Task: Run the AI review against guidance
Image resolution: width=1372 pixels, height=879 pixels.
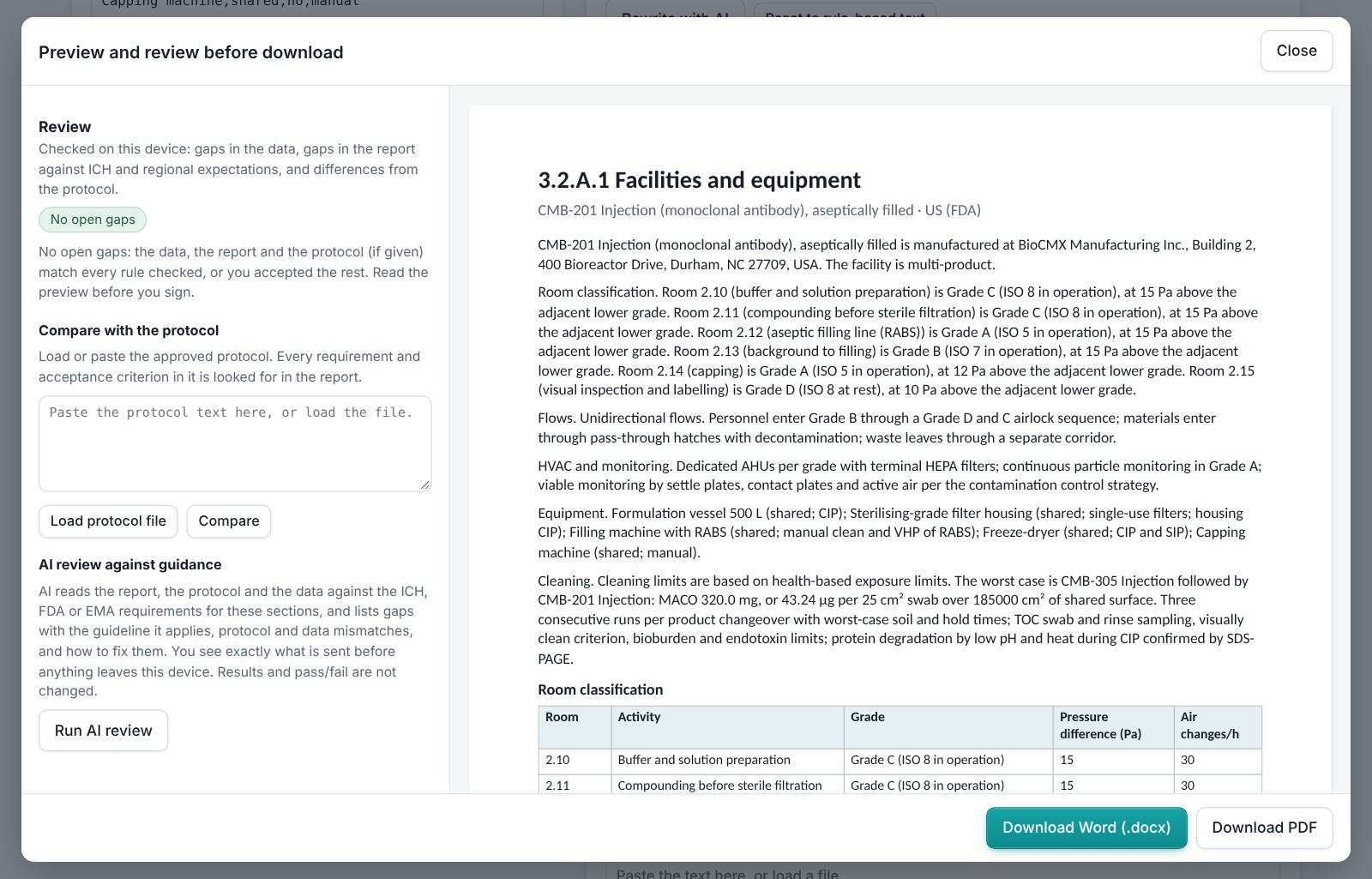Action: (x=103, y=731)
